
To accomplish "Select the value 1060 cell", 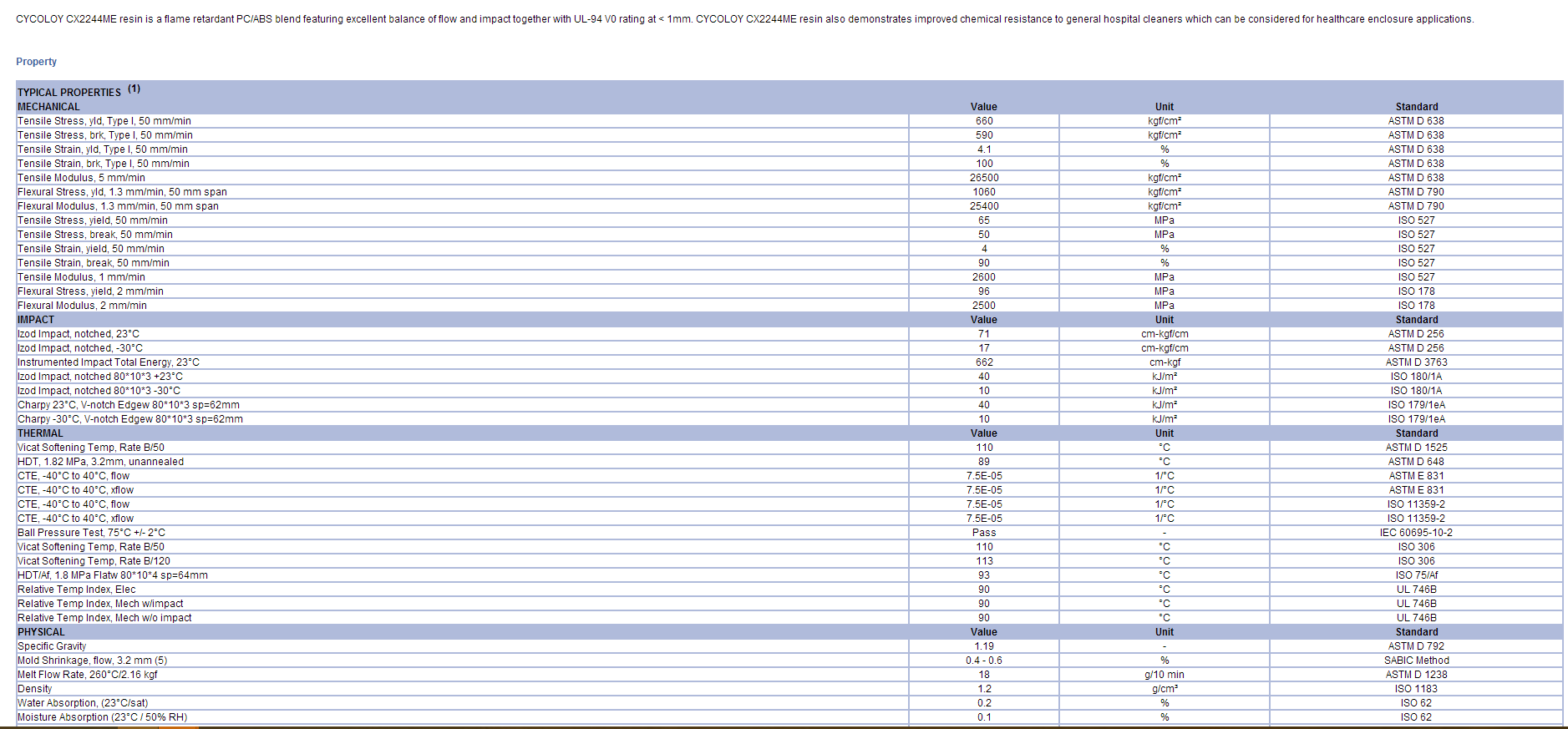I will [984, 192].
